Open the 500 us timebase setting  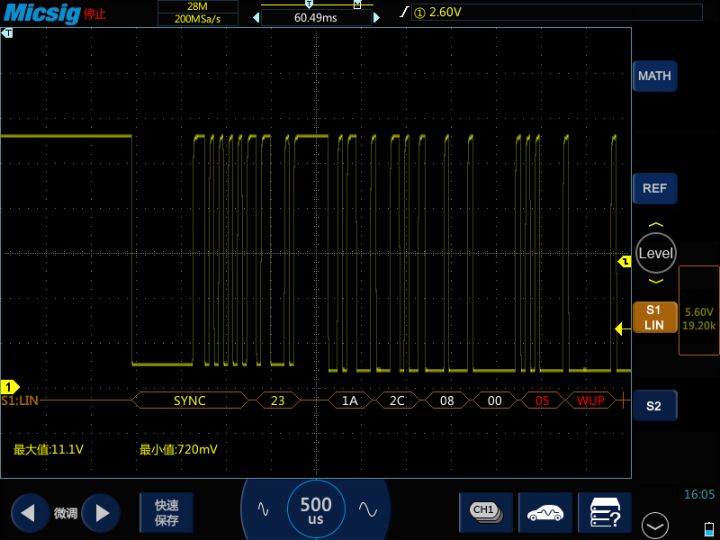(x=316, y=511)
